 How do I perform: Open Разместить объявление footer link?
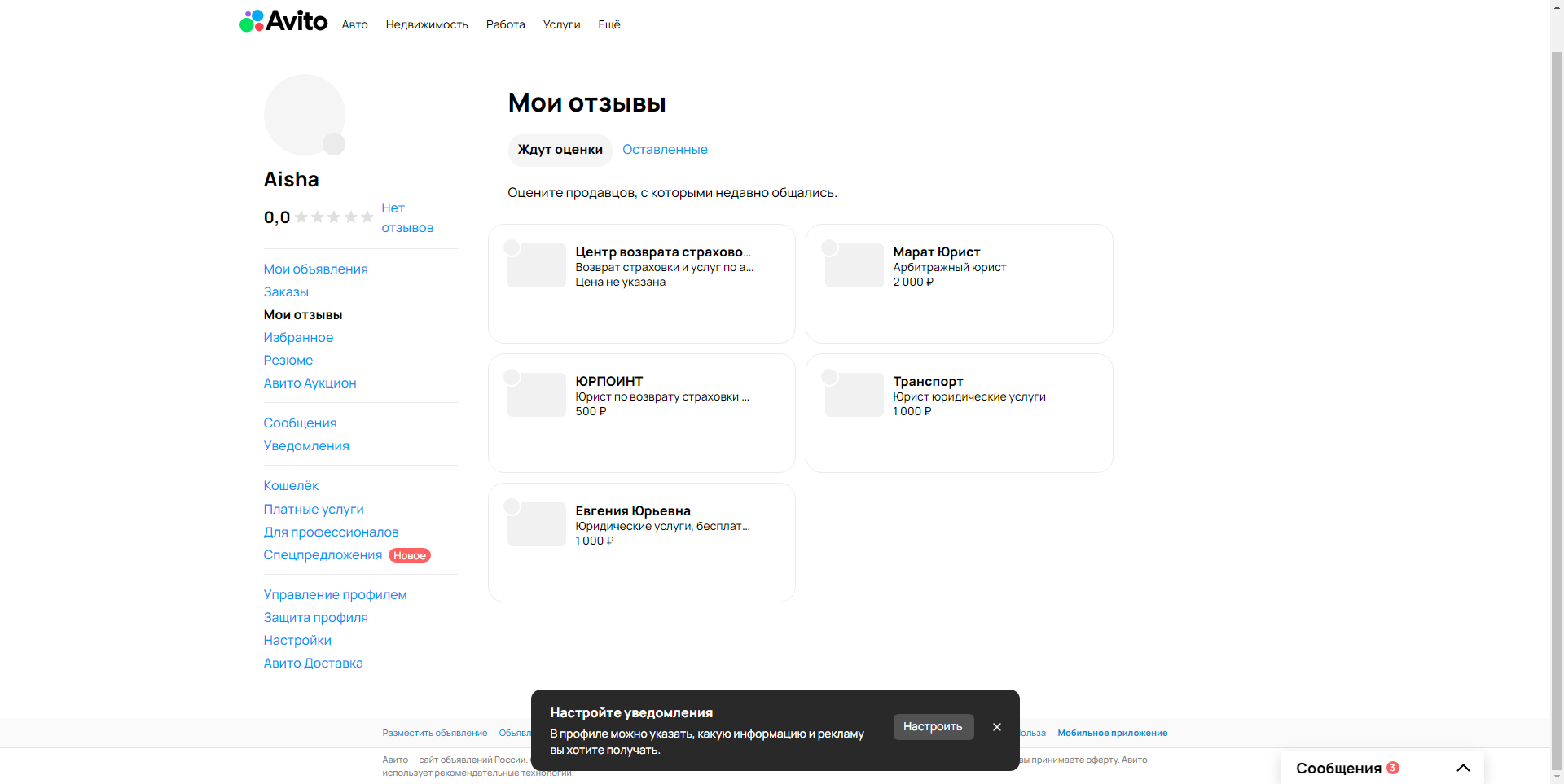[435, 734]
